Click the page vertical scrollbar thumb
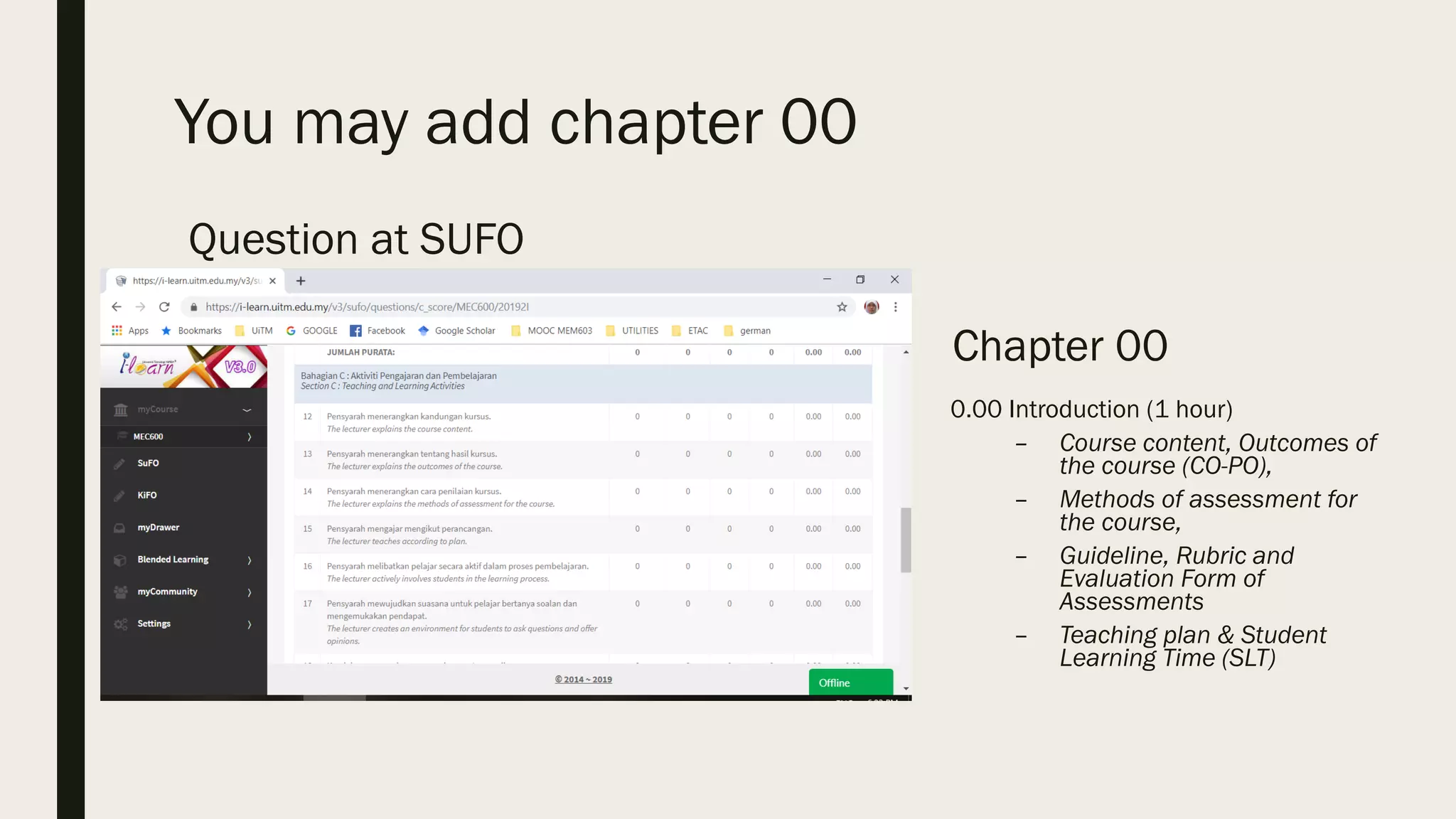This screenshot has width=1456, height=819. pyautogui.click(x=906, y=540)
